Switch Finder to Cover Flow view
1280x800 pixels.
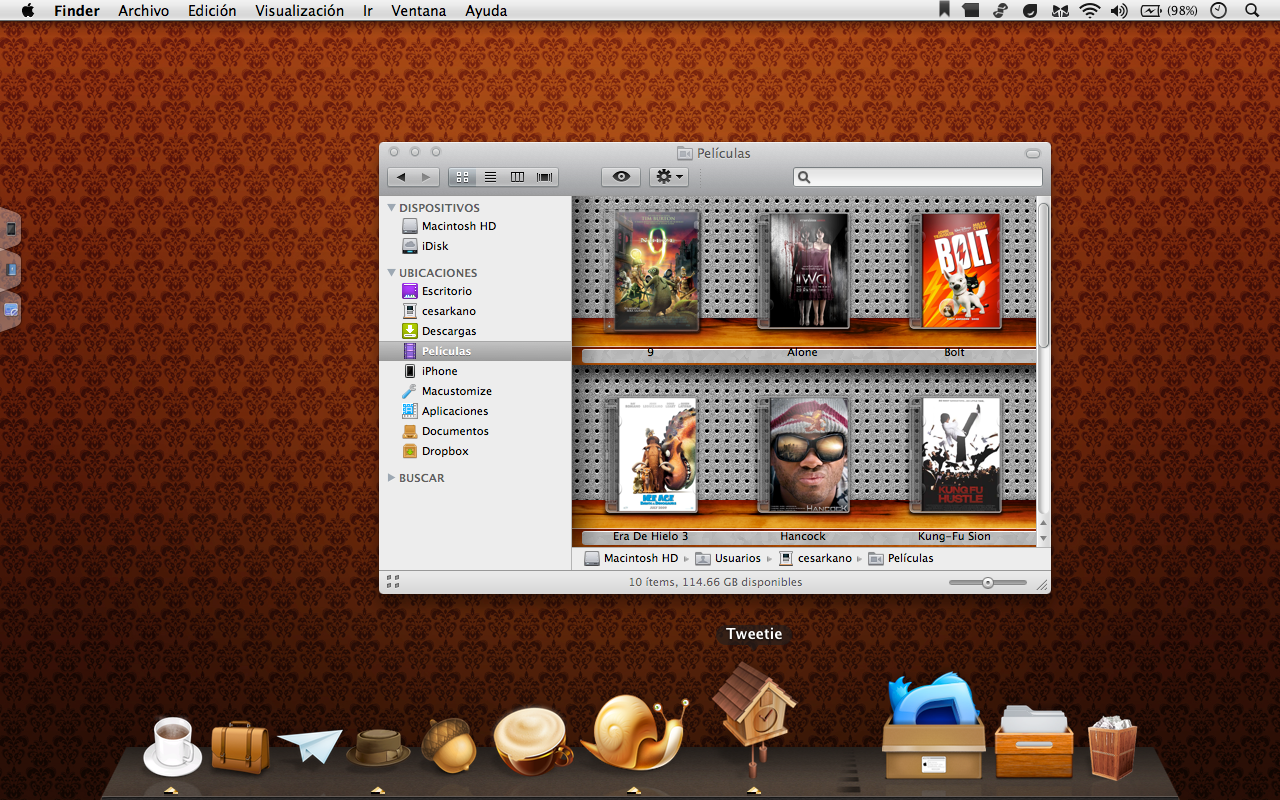point(544,177)
